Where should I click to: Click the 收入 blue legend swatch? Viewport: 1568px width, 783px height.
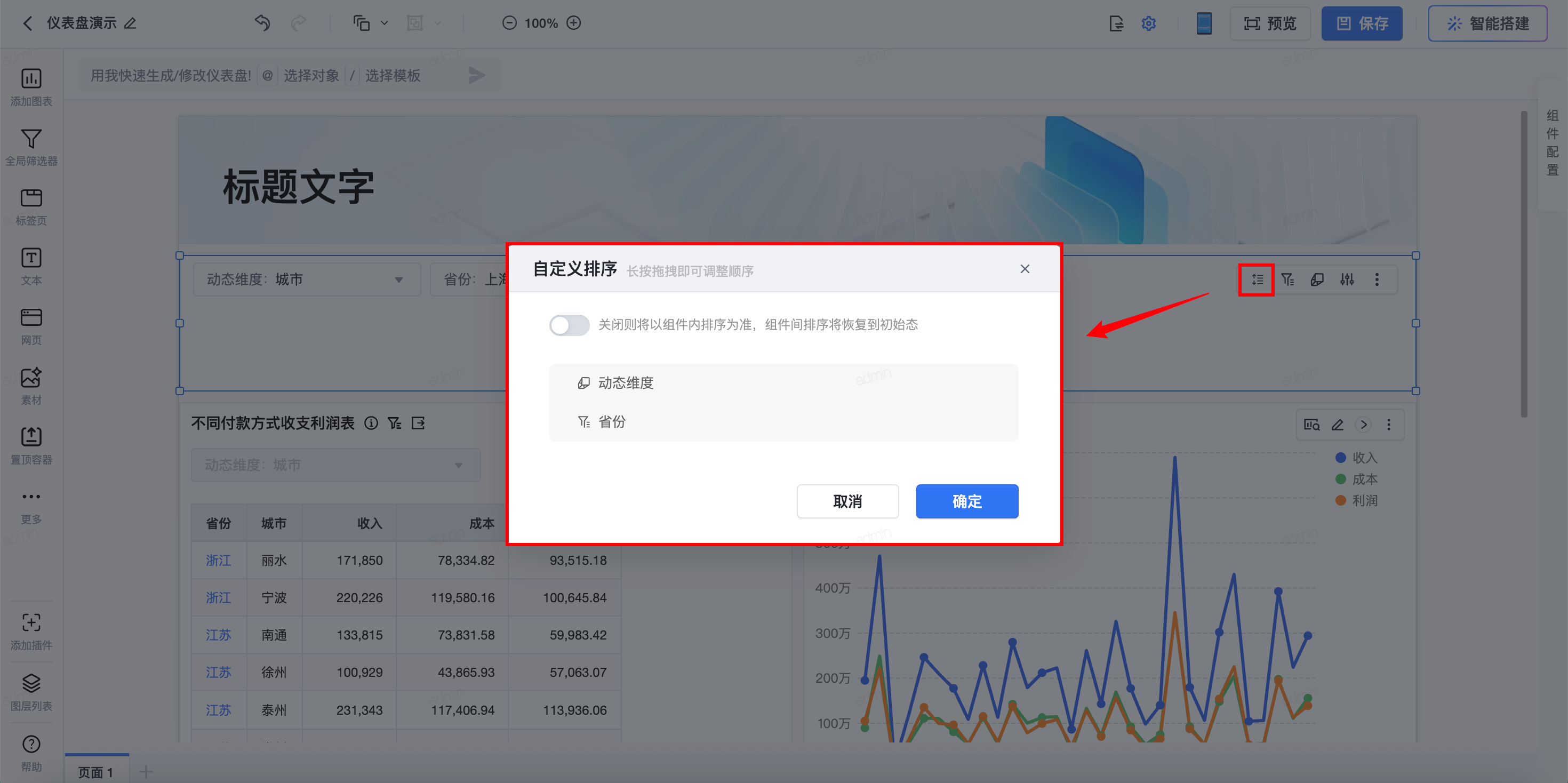[1340, 457]
